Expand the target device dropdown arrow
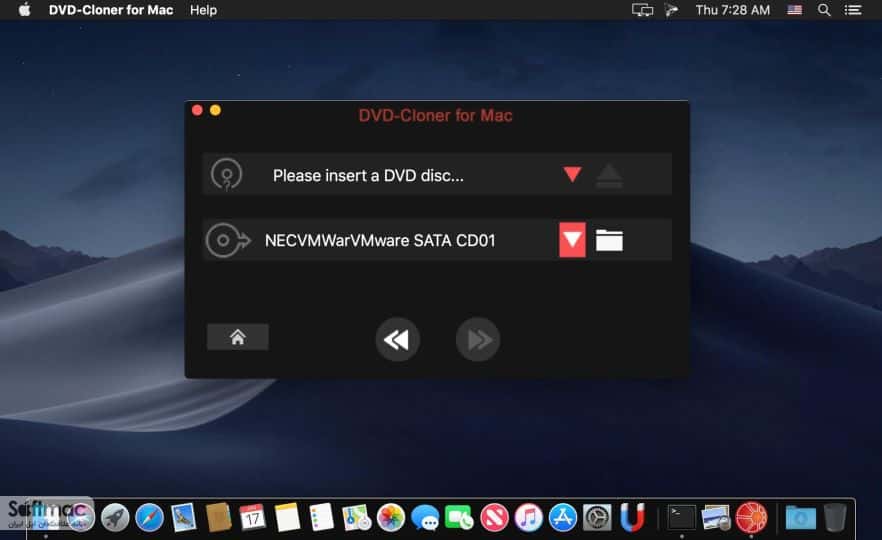882x540 pixels. coord(572,240)
